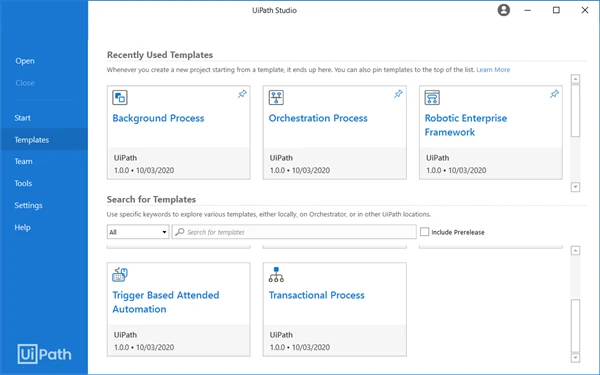This screenshot has width=600, height=375.
Task: Open the All template source dropdown
Action: [138, 232]
